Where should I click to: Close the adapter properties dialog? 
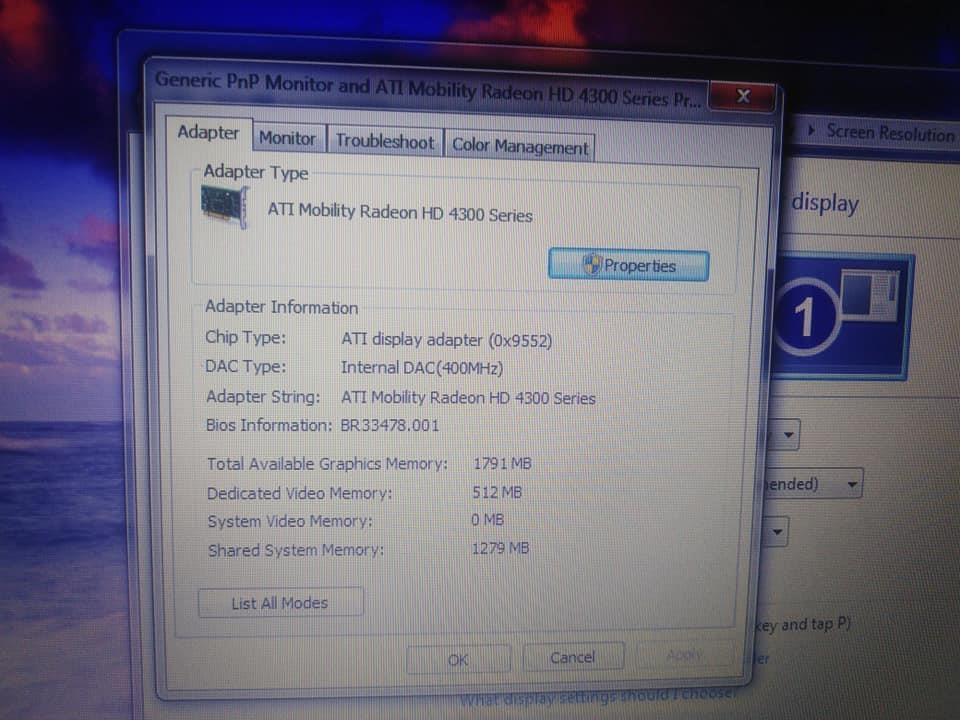743,97
